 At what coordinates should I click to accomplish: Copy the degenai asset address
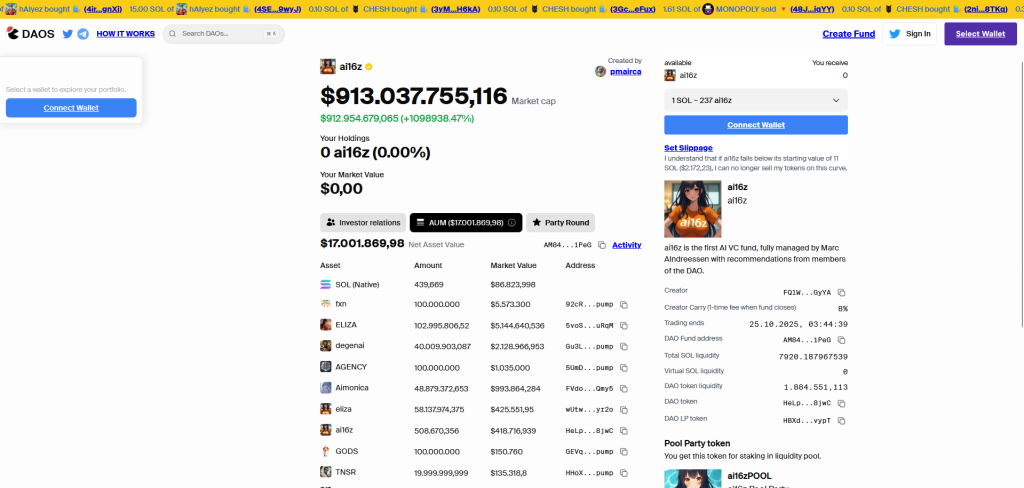[624, 347]
